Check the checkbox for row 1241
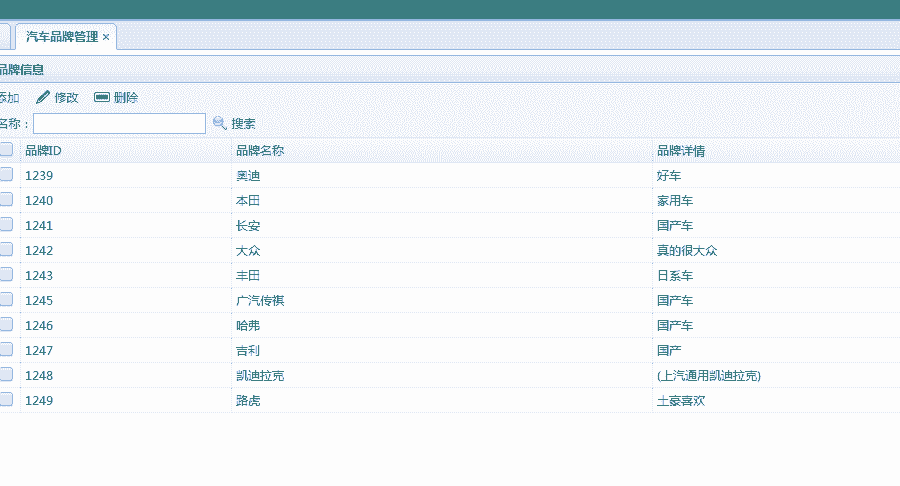900x486 pixels. tap(6, 224)
